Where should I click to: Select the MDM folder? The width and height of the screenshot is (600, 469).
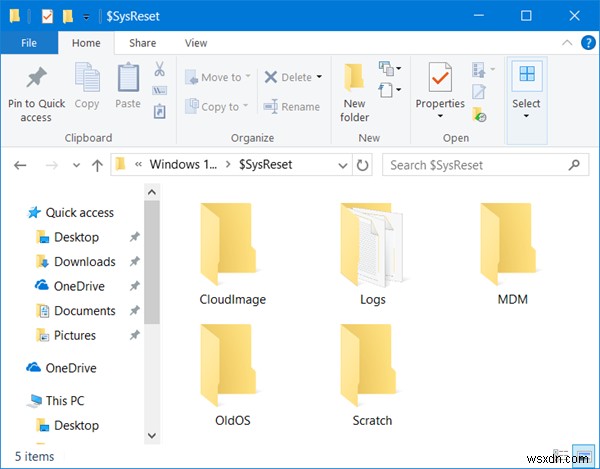pyautogui.click(x=512, y=254)
